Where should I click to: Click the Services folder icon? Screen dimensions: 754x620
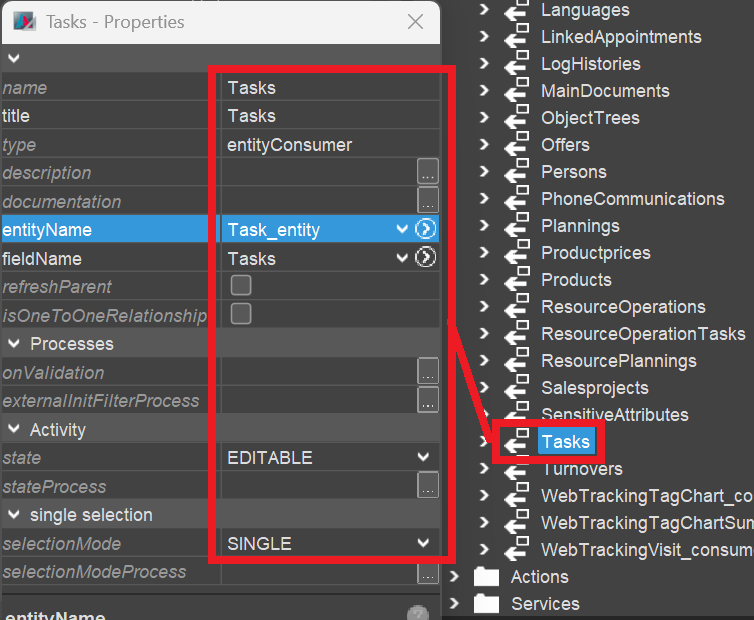point(486,604)
